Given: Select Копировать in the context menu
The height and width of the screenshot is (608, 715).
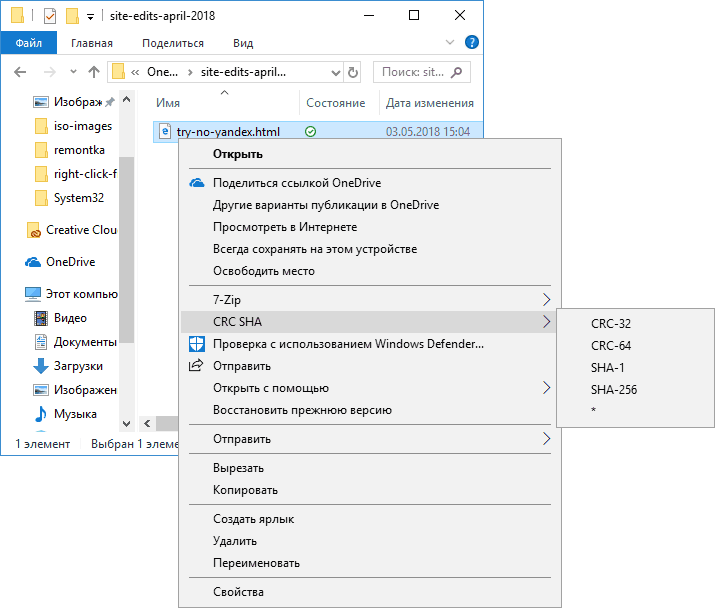Looking at the screenshot, I should (370, 490).
